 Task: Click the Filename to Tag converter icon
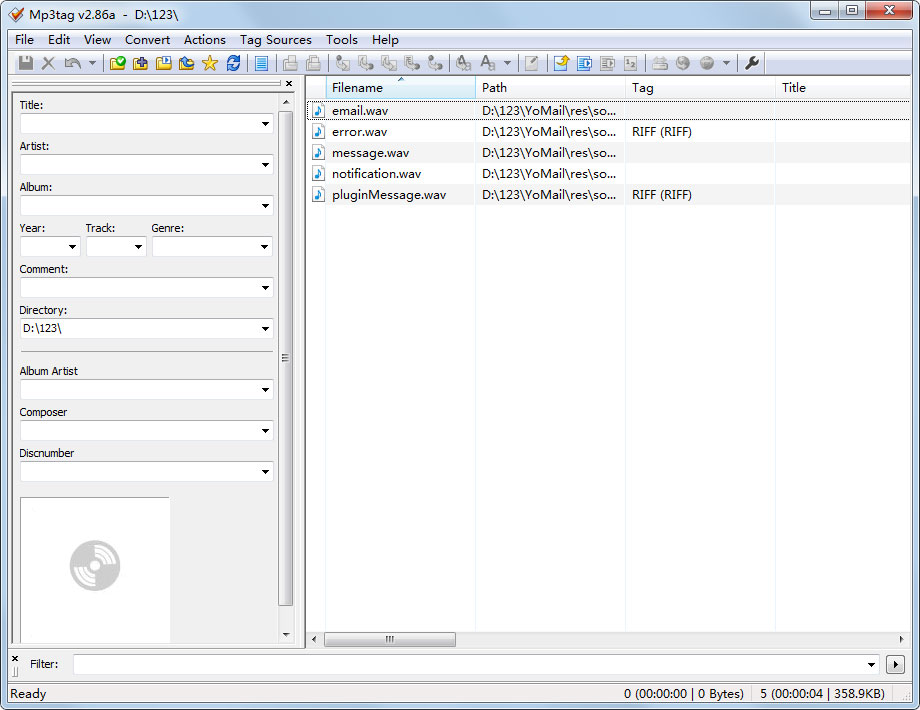(366, 63)
